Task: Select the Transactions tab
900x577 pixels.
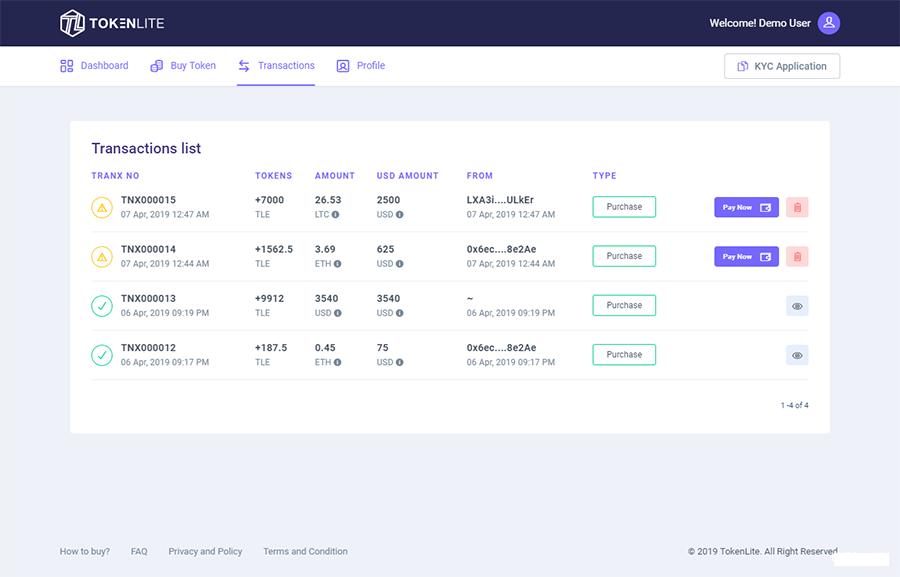Action: click(x=276, y=66)
